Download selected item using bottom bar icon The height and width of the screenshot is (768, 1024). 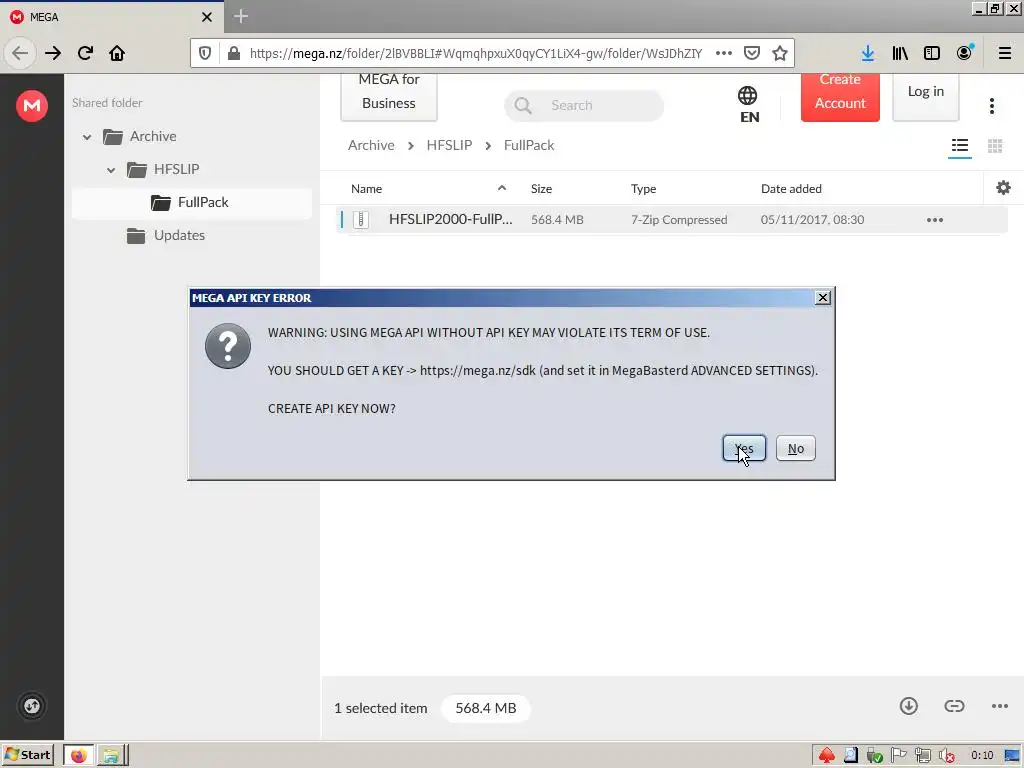[908, 706]
